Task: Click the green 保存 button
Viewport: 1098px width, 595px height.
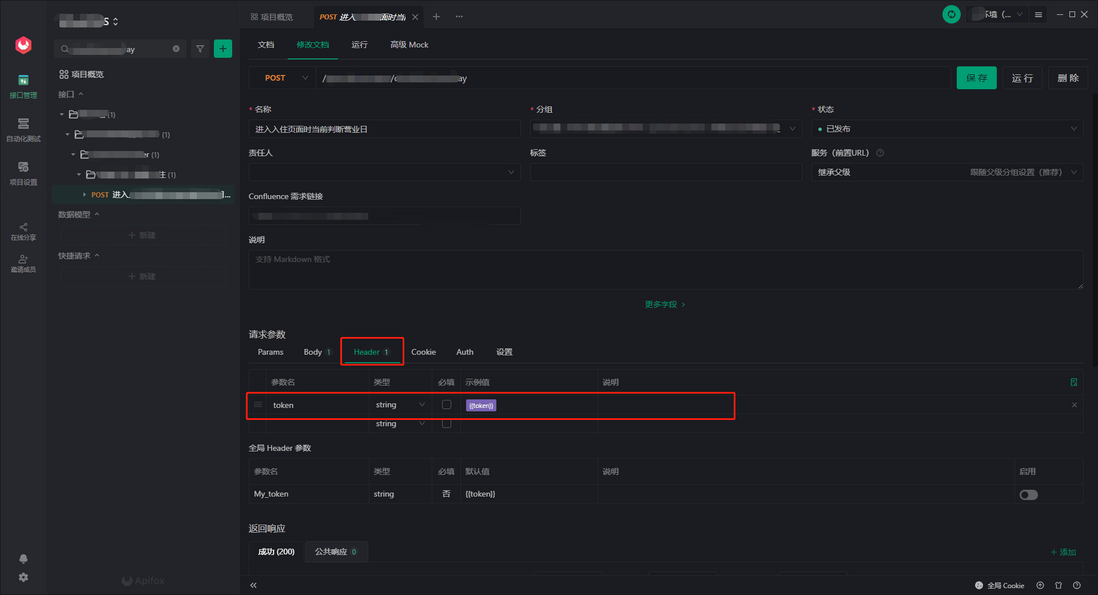Action: point(976,78)
